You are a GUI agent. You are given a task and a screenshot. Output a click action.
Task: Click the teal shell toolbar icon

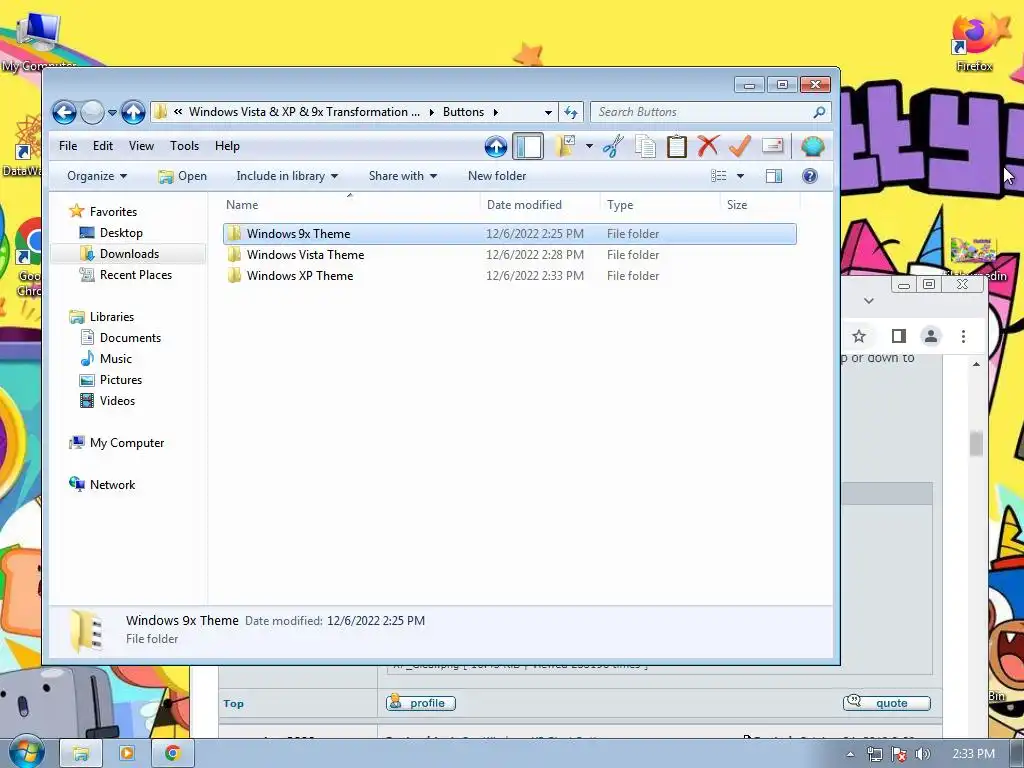(x=813, y=146)
